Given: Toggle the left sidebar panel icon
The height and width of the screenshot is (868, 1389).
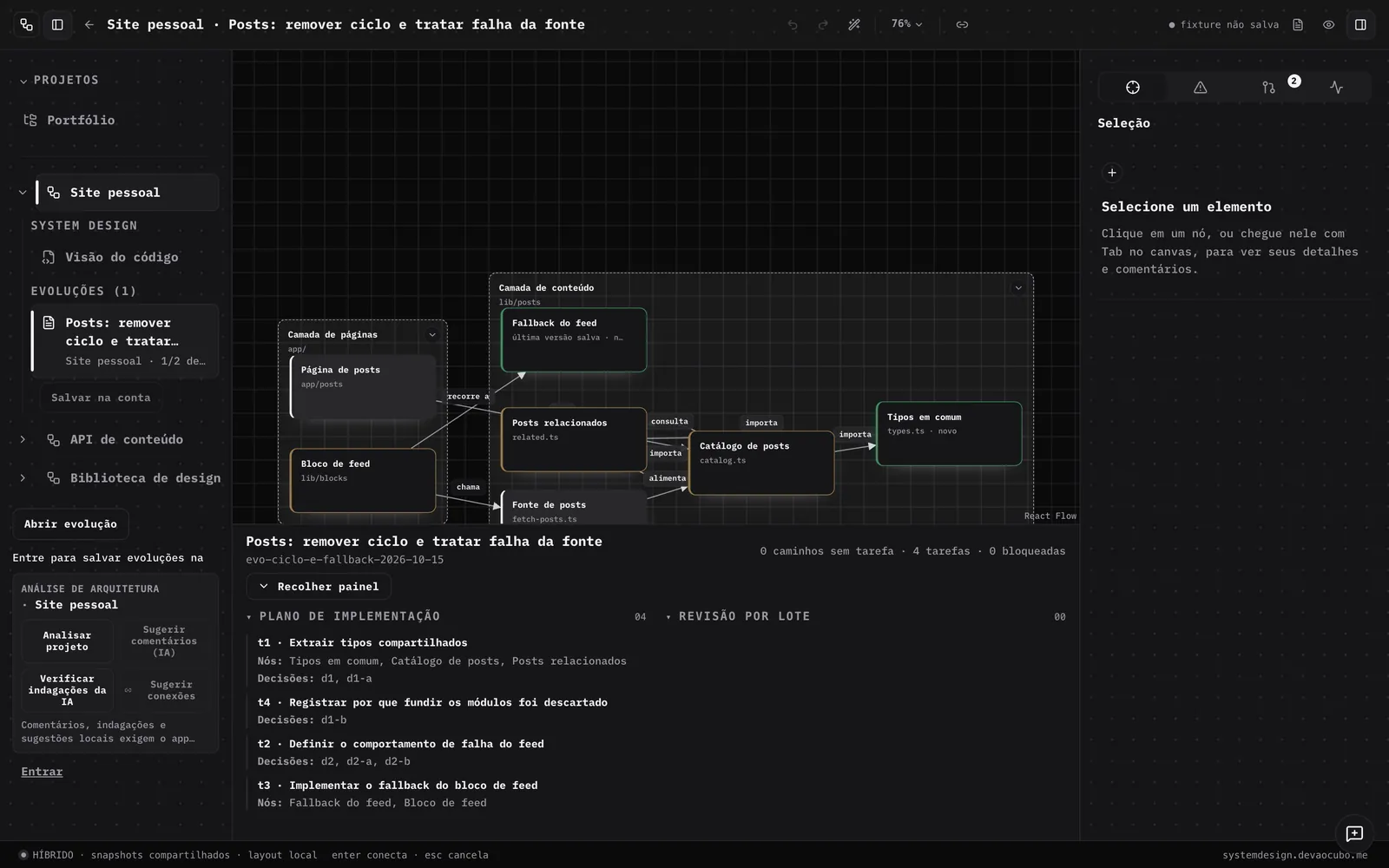Looking at the screenshot, I should (57, 24).
